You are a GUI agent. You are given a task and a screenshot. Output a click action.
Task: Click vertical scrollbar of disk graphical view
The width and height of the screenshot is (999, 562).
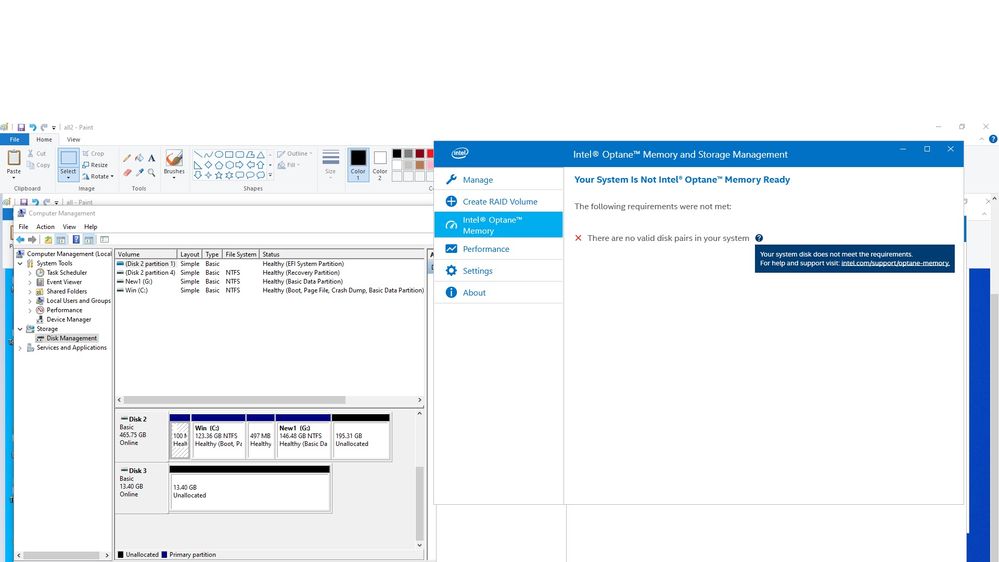(x=419, y=503)
